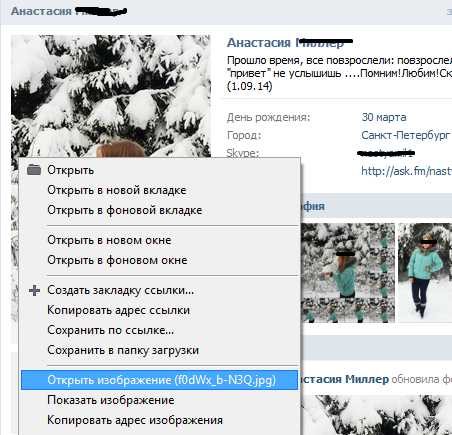Image resolution: width=452 pixels, height=435 pixels.
Task: Click the Город: label
Action: click(244, 135)
